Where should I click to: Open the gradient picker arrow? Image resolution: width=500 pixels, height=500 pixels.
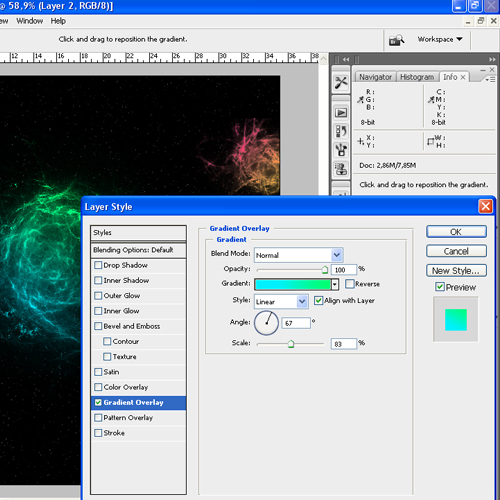pyautogui.click(x=334, y=284)
